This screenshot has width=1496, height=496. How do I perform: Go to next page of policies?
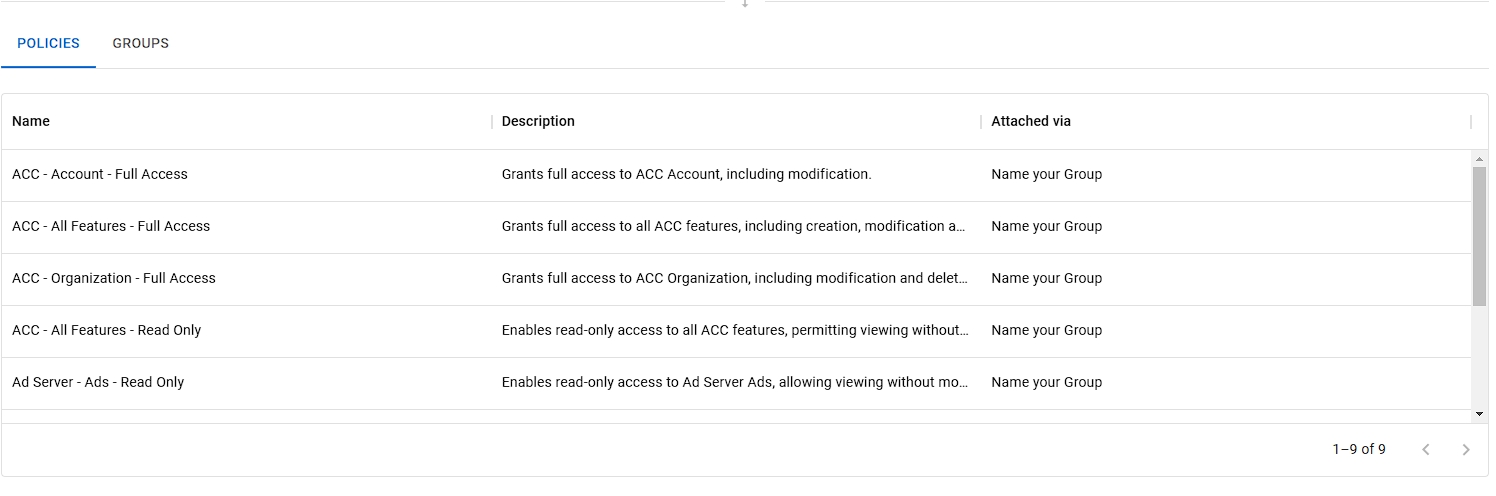tap(1465, 450)
